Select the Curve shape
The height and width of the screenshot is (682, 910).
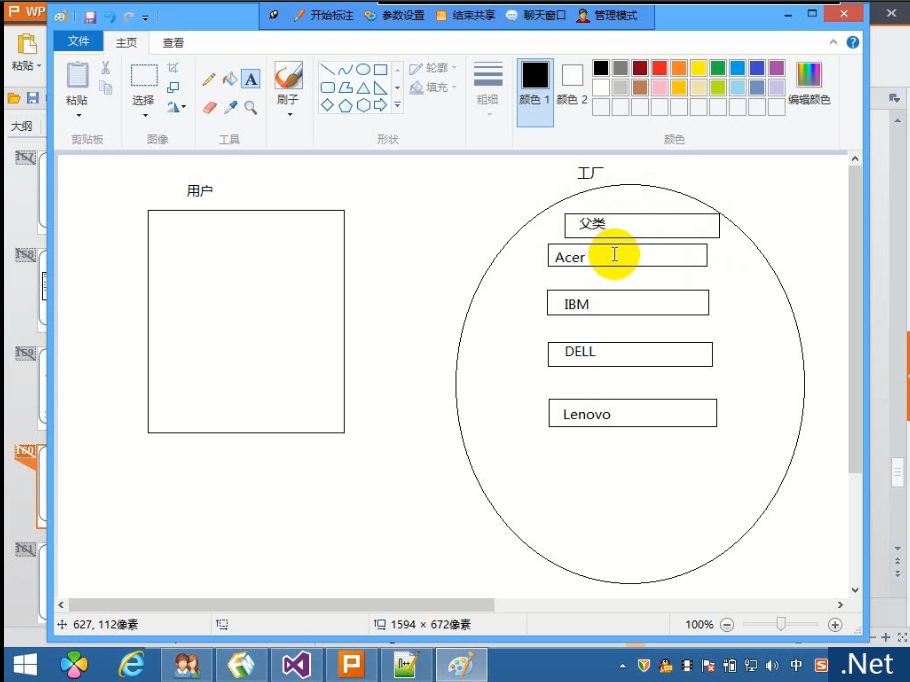(345, 70)
